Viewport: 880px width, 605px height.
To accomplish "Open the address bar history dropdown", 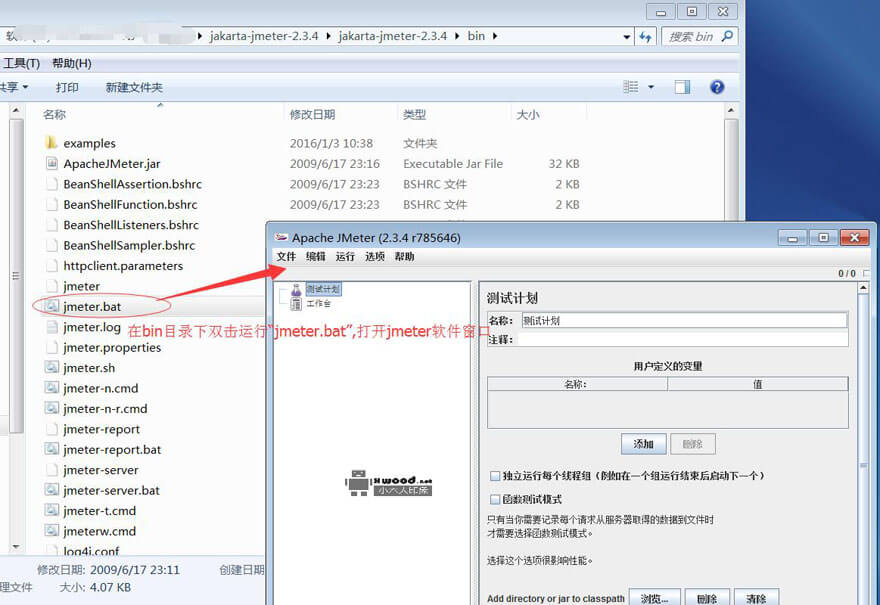I will 626,37.
